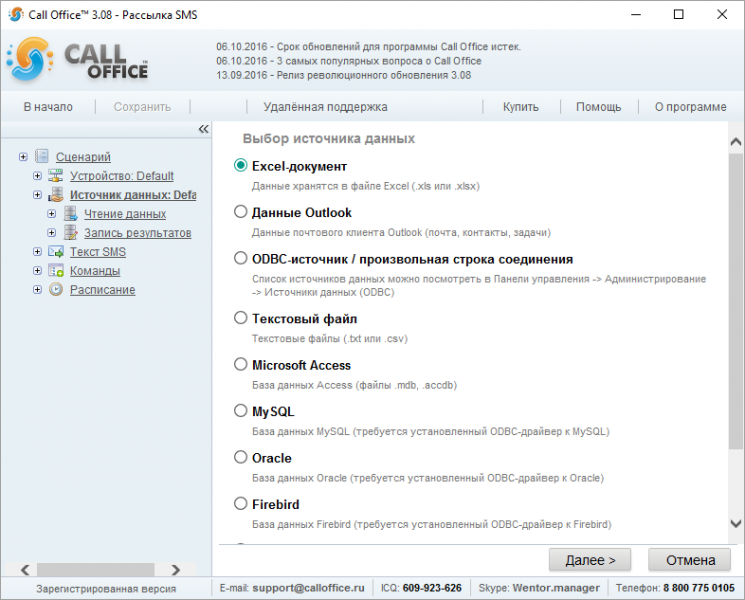Expand the Запись результатов node
Image resolution: width=745 pixels, height=600 pixels.
pyautogui.click(x=51, y=233)
